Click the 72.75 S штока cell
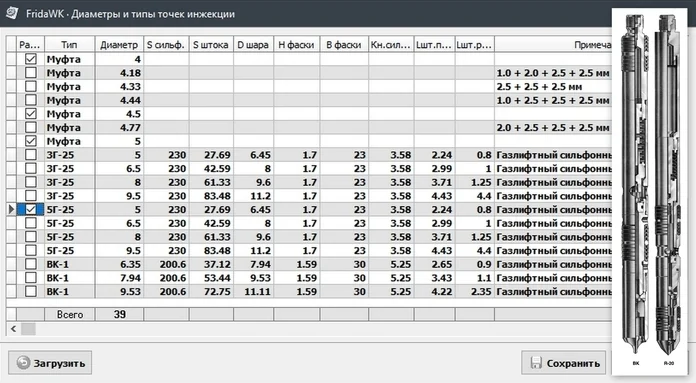 coord(211,292)
